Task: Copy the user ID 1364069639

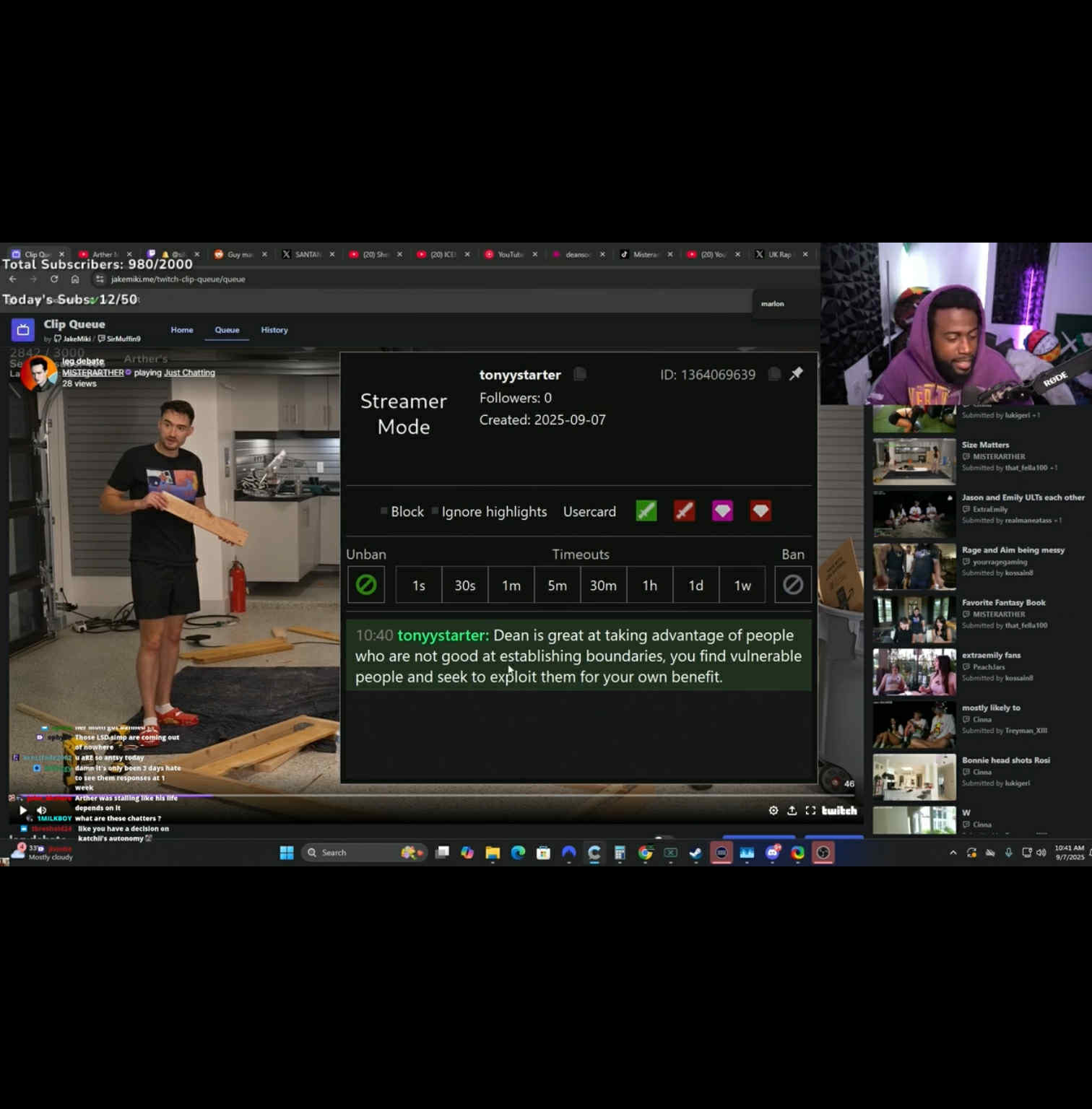Action: (x=774, y=374)
